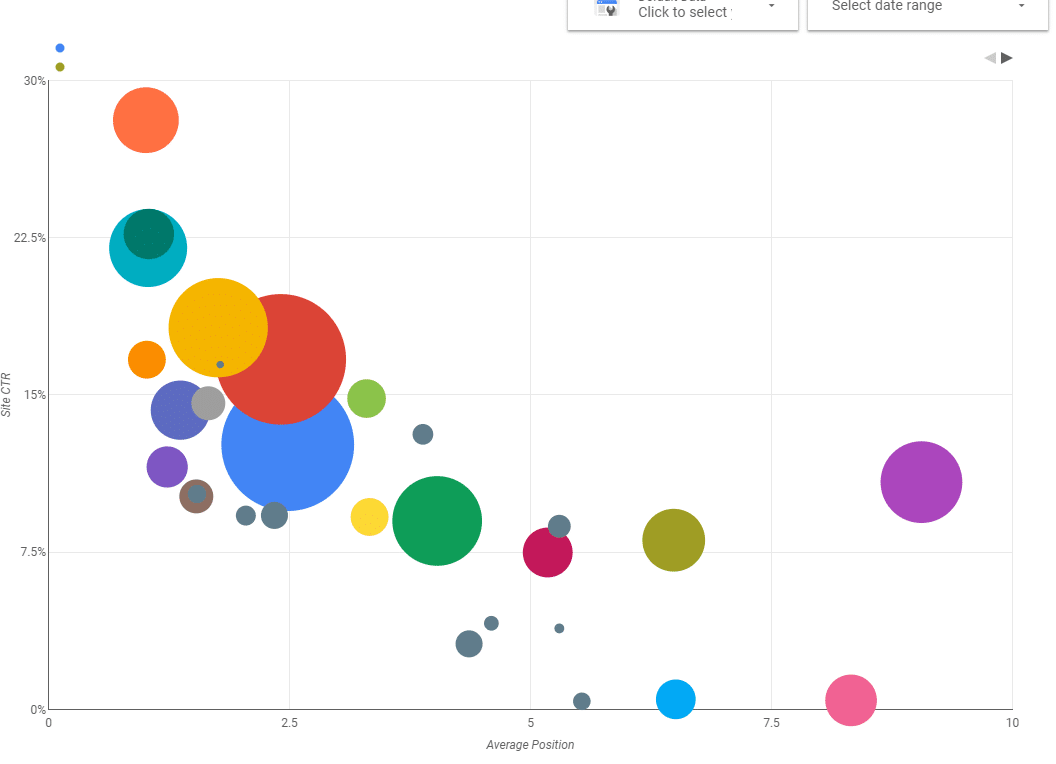
Task: Click the purple bubble on the far right
Action: (921, 483)
